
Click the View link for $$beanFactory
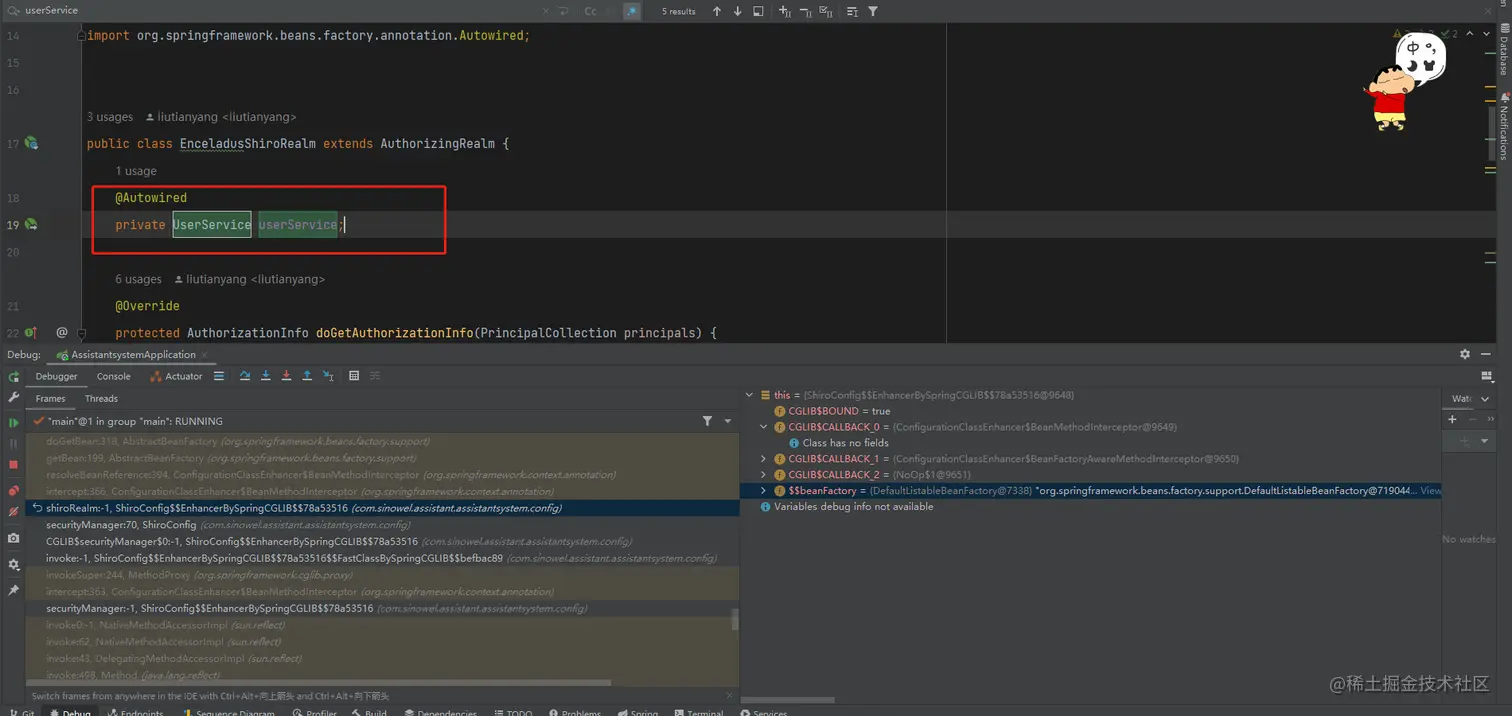(x=1431, y=491)
